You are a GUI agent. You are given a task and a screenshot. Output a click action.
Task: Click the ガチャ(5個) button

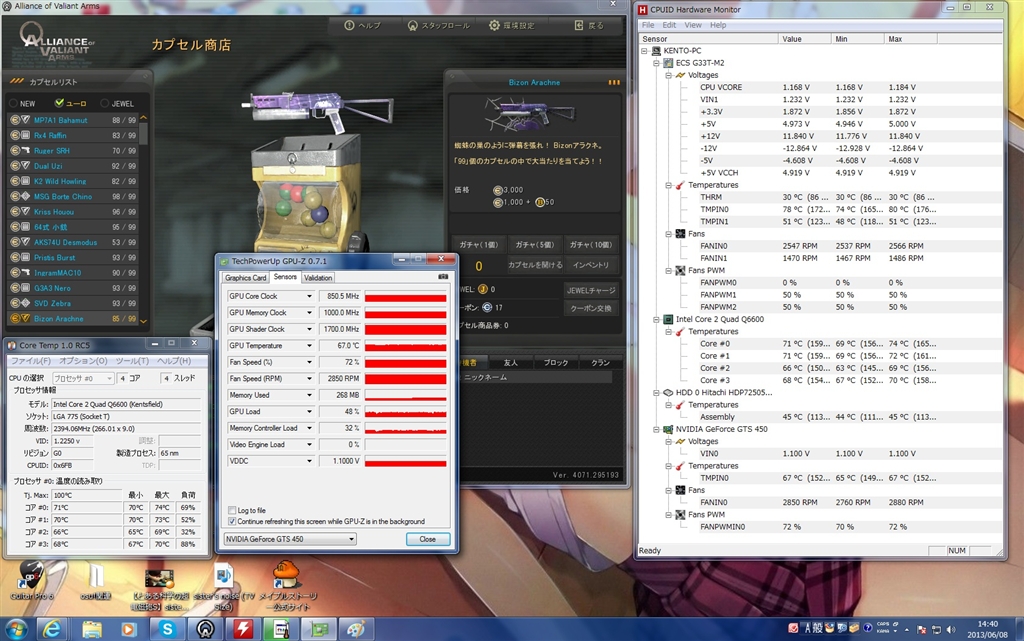pyautogui.click(x=534, y=245)
